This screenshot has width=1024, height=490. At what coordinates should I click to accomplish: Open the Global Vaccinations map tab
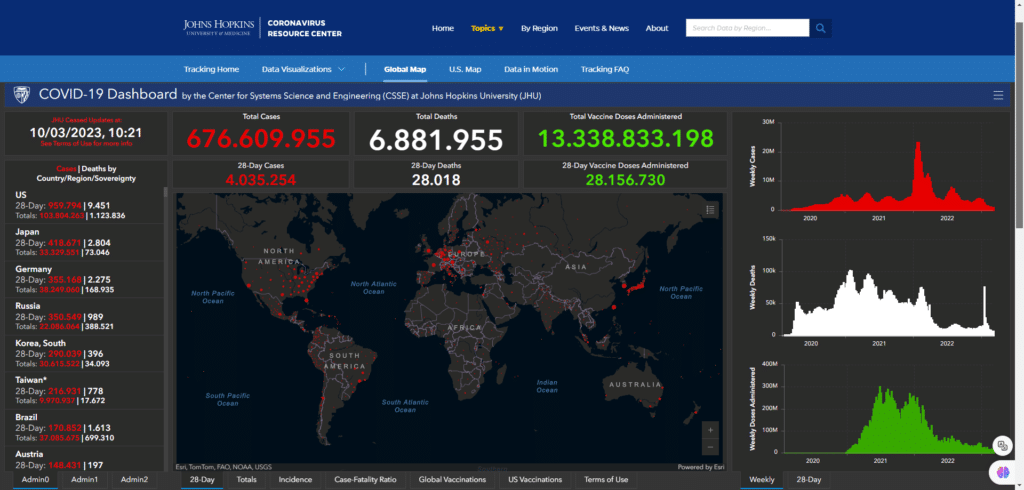click(x=452, y=480)
